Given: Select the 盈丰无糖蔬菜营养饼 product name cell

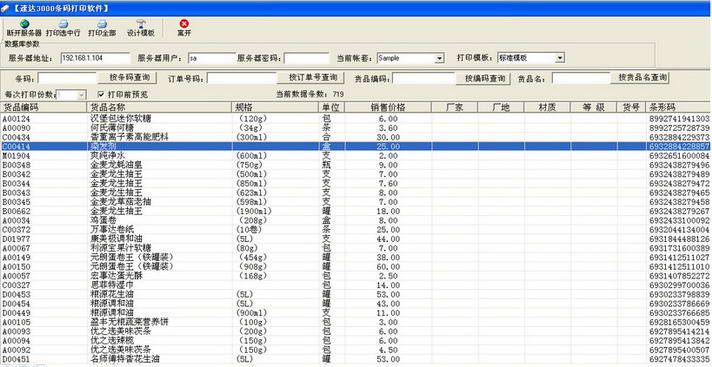Looking at the screenshot, I should coord(130,322).
